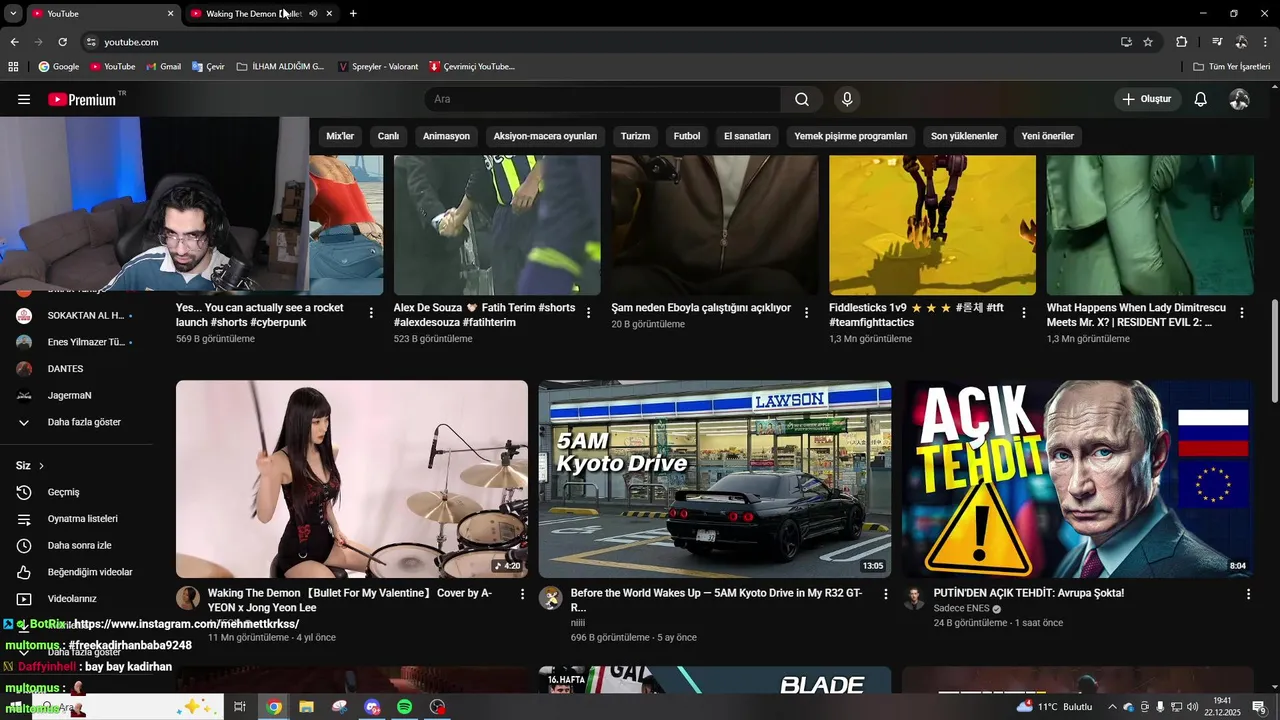This screenshot has height=720, width=1280.
Task: Open the Gmail bookmark
Action: tap(163, 67)
